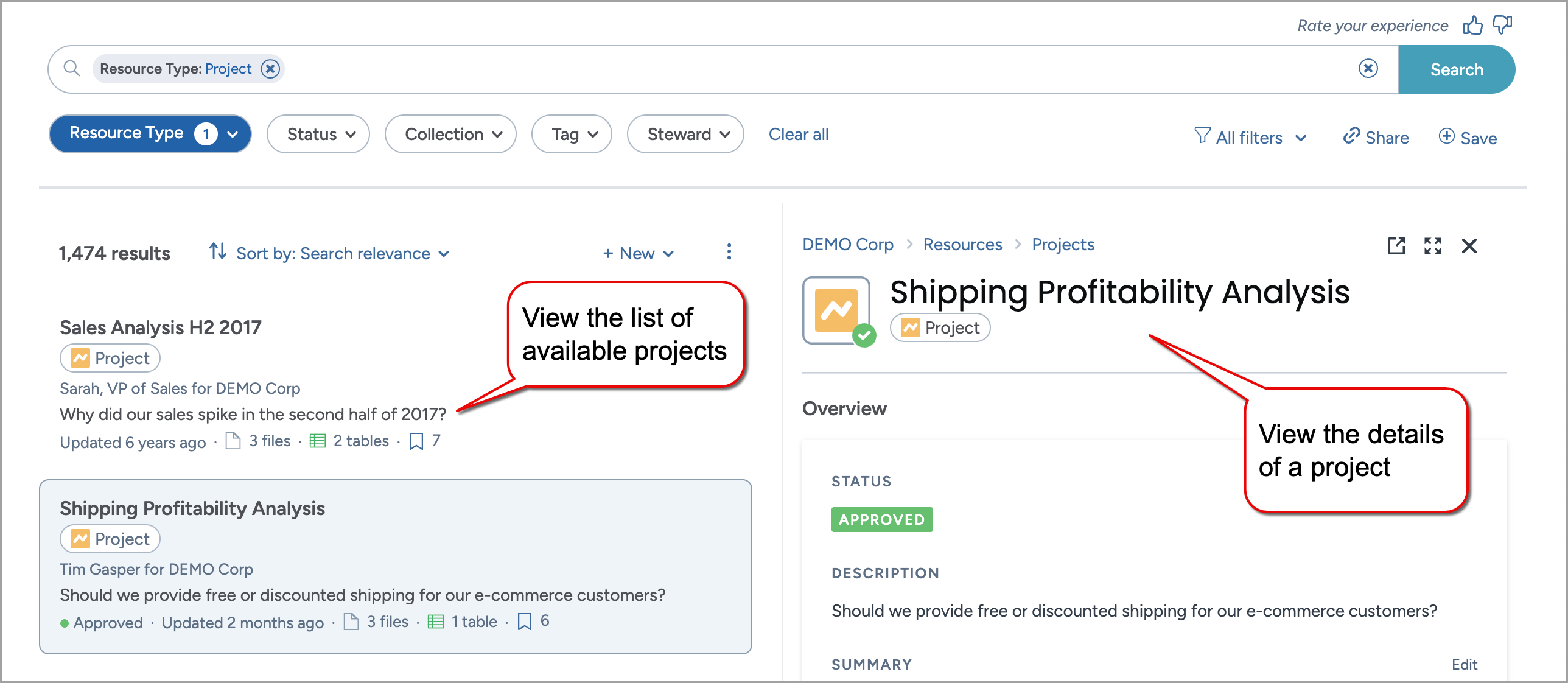Open the Collection filter dropdown
Screen dimensions: 1568x683
(450, 134)
